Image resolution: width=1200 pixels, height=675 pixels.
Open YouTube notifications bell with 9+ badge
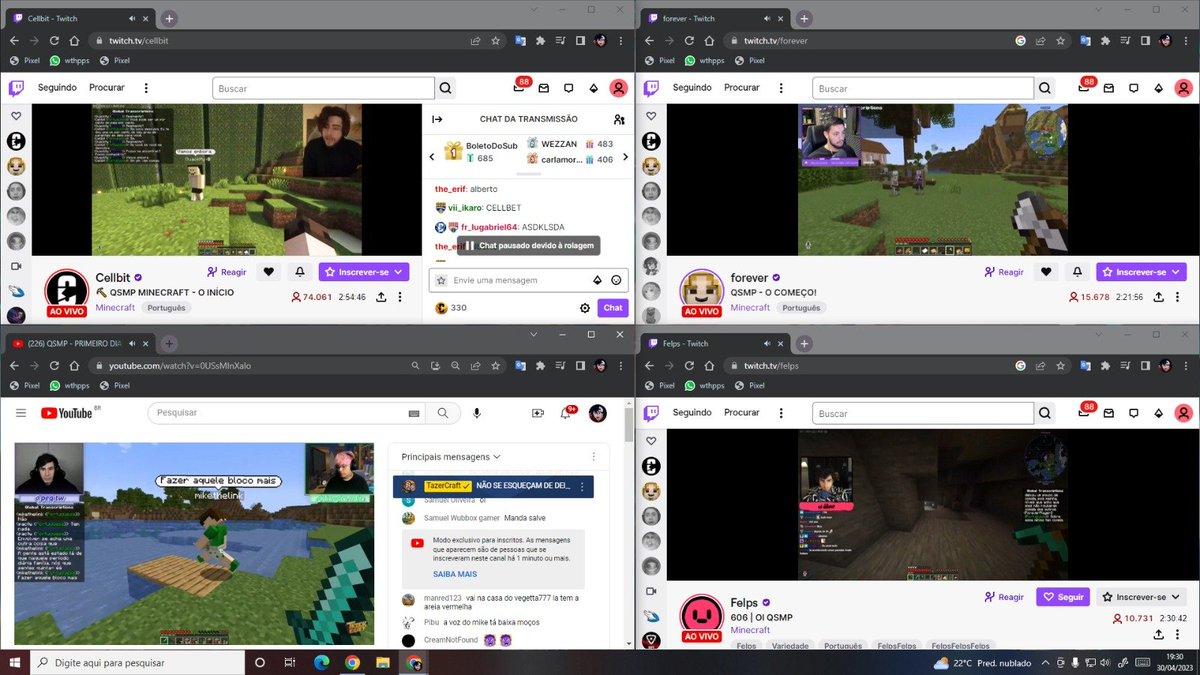566,413
